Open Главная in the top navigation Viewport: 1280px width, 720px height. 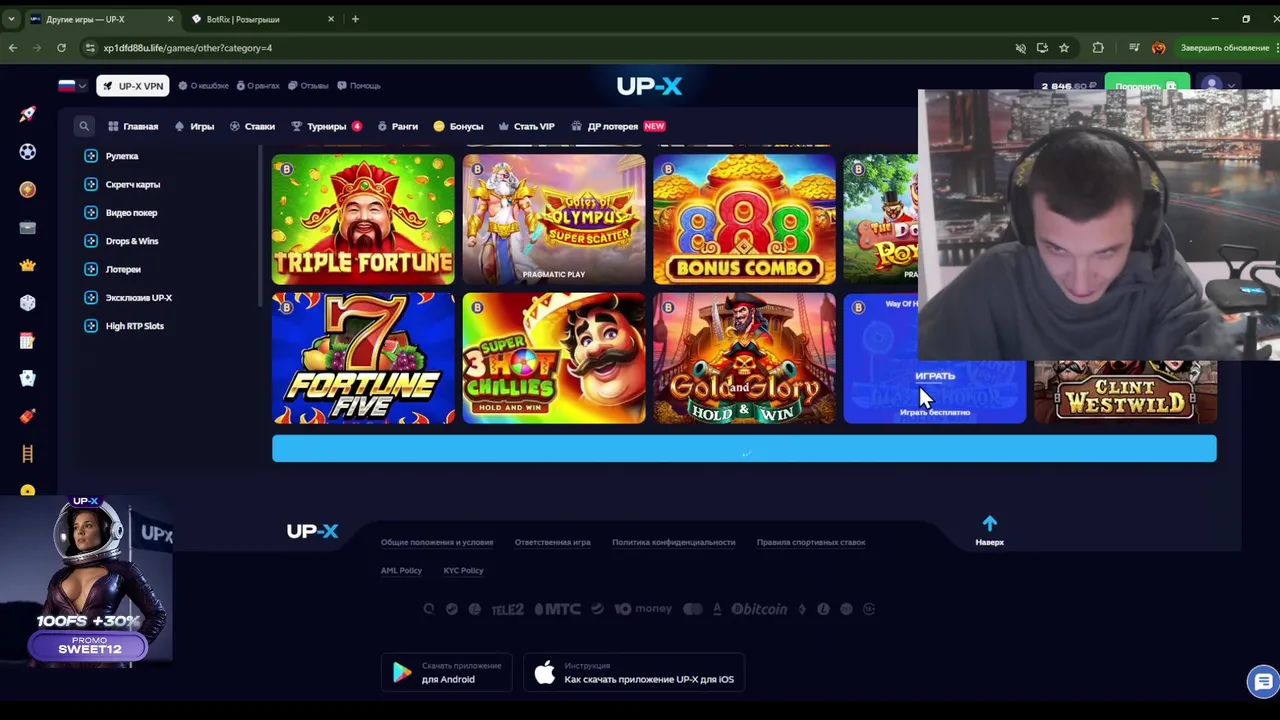pos(133,126)
